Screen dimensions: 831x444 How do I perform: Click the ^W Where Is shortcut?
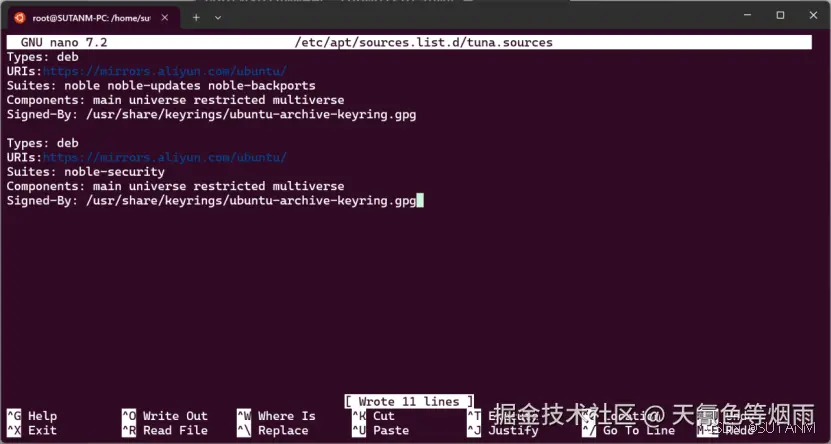coord(276,416)
